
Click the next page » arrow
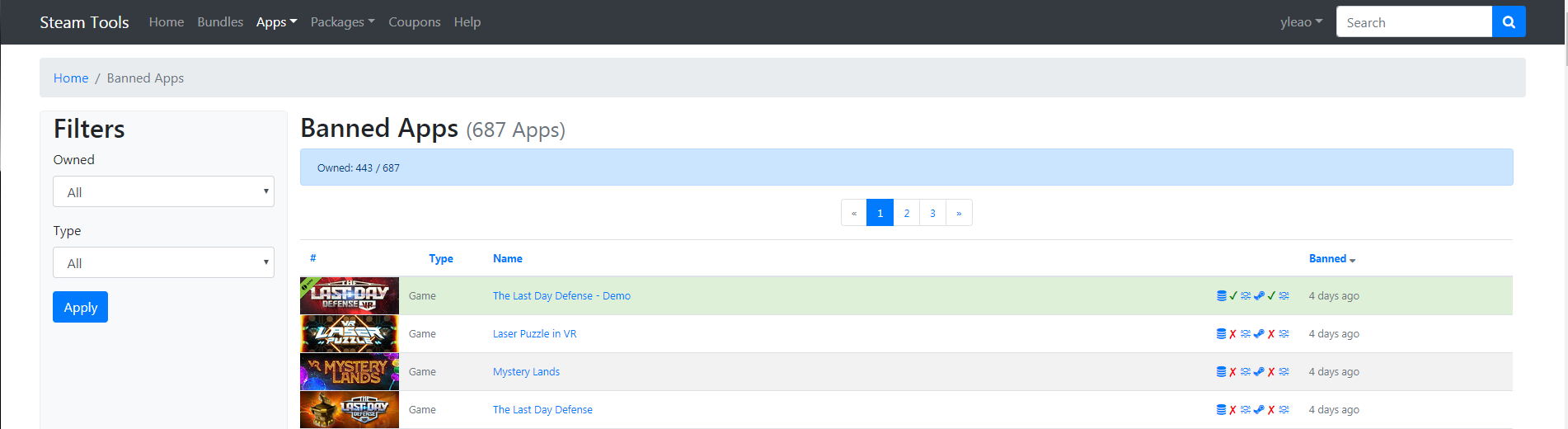coord(959,213)
